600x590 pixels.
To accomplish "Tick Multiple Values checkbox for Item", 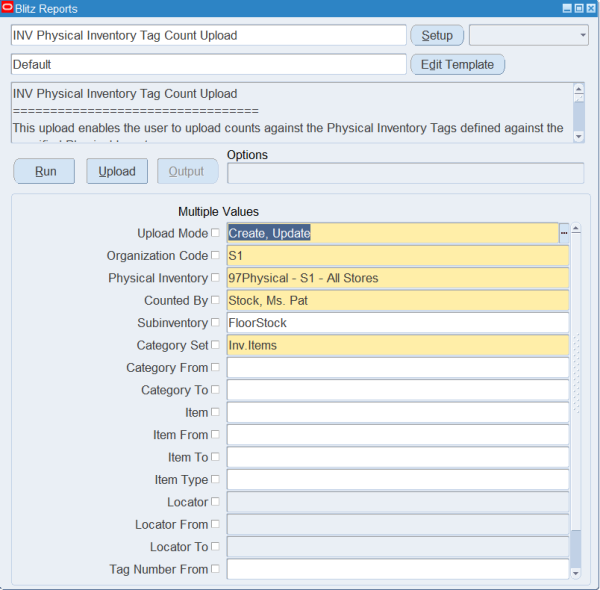I will [x=215, y=412].
